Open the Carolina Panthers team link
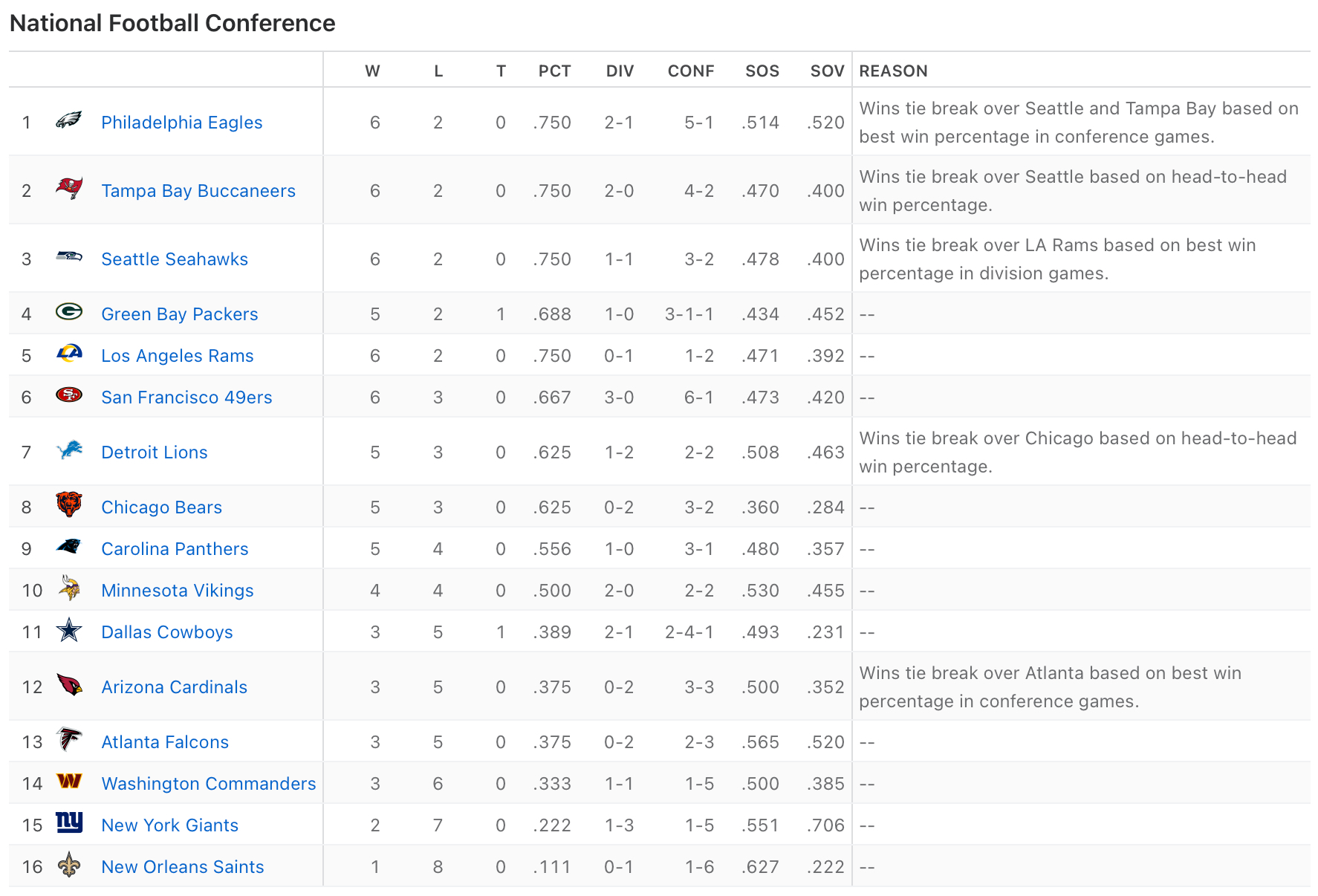Image resolution: width=1318 pixels, height=896 pixels. [175, 549]
